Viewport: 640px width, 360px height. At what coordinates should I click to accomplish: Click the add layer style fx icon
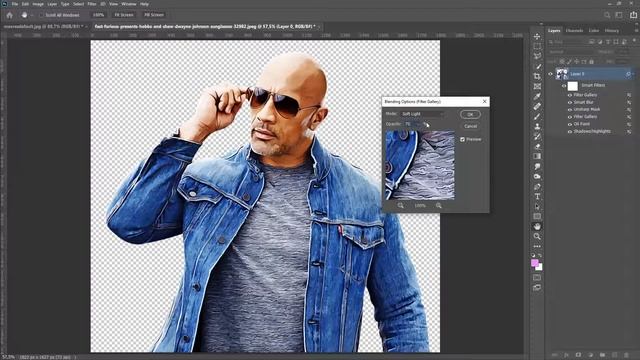click(566, 355)
